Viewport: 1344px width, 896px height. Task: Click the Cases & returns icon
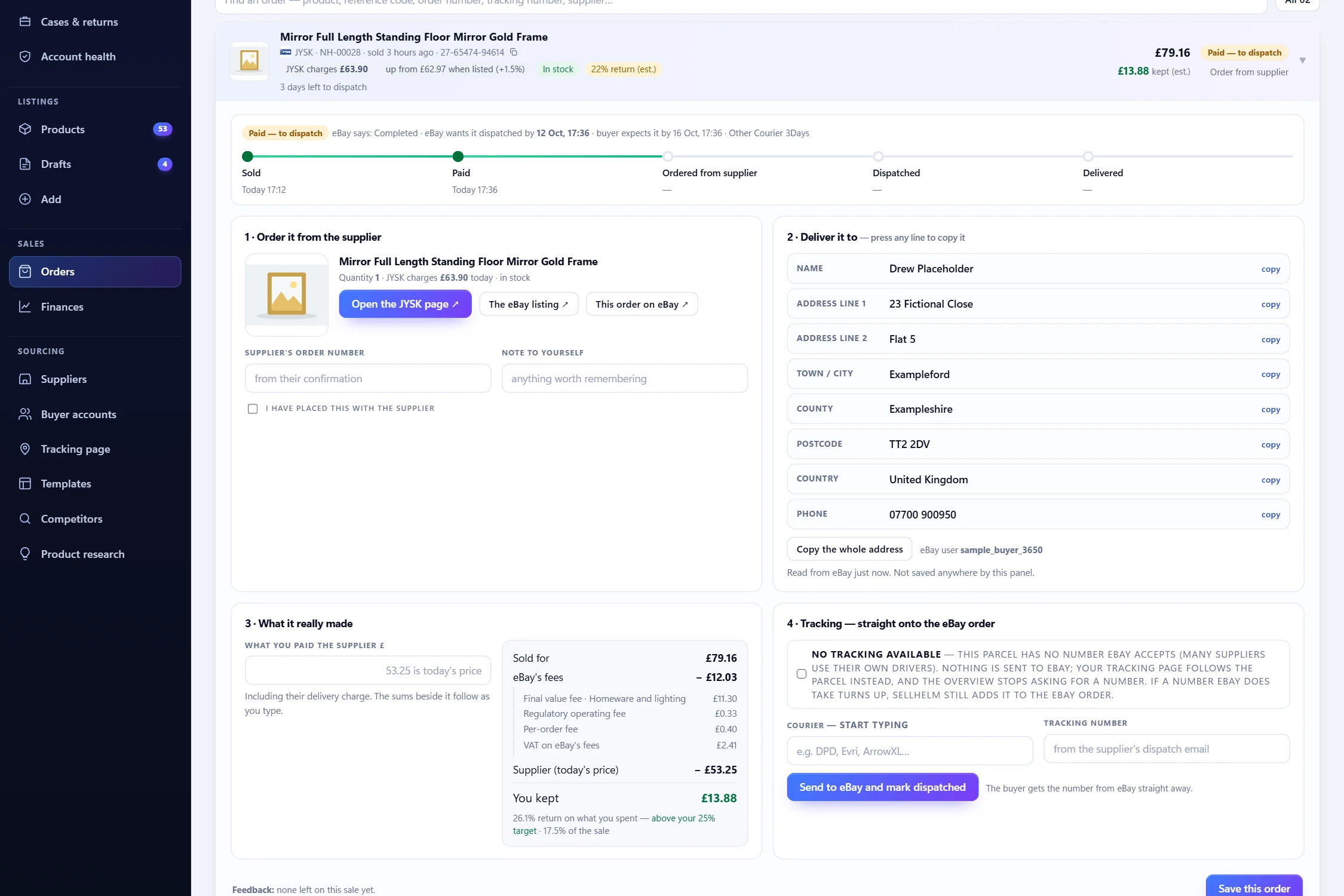[25, 22]
